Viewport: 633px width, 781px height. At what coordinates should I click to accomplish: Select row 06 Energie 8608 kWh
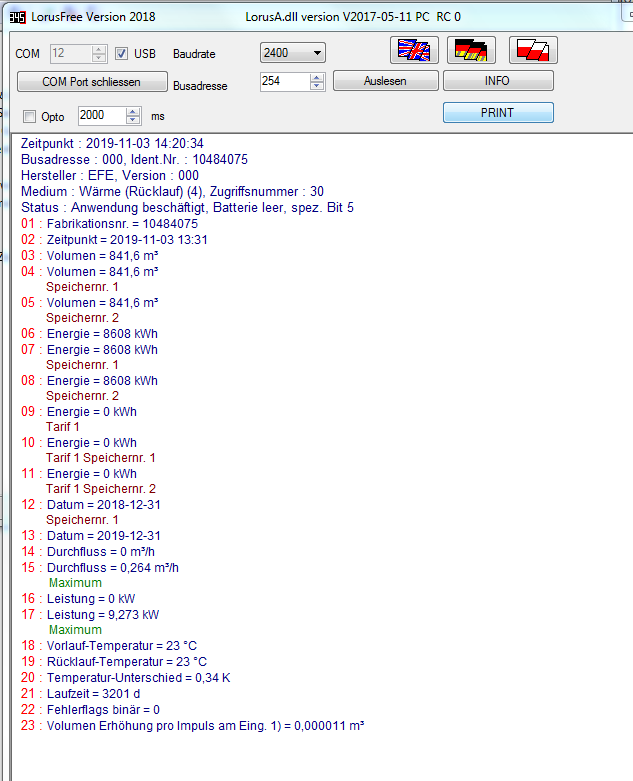(x=89, y=334)
